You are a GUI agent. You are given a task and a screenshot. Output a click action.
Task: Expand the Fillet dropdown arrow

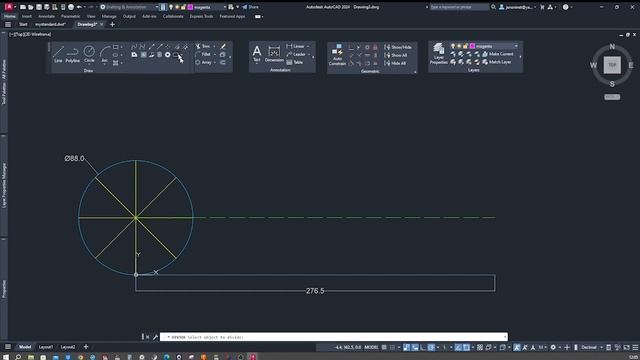[x=215, y=54]
